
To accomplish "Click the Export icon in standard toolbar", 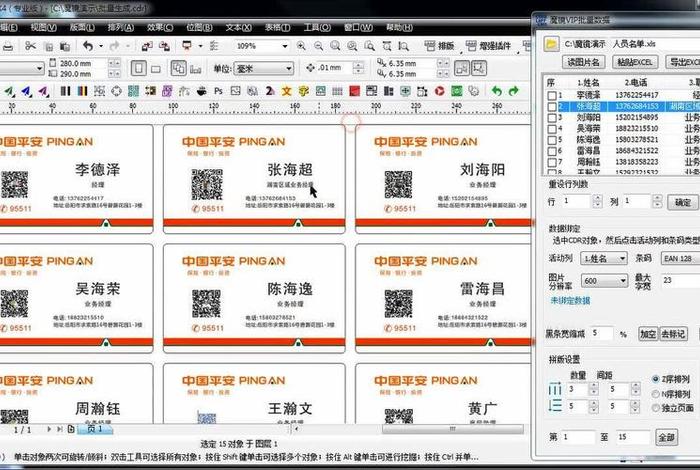I will coord(164,46).
